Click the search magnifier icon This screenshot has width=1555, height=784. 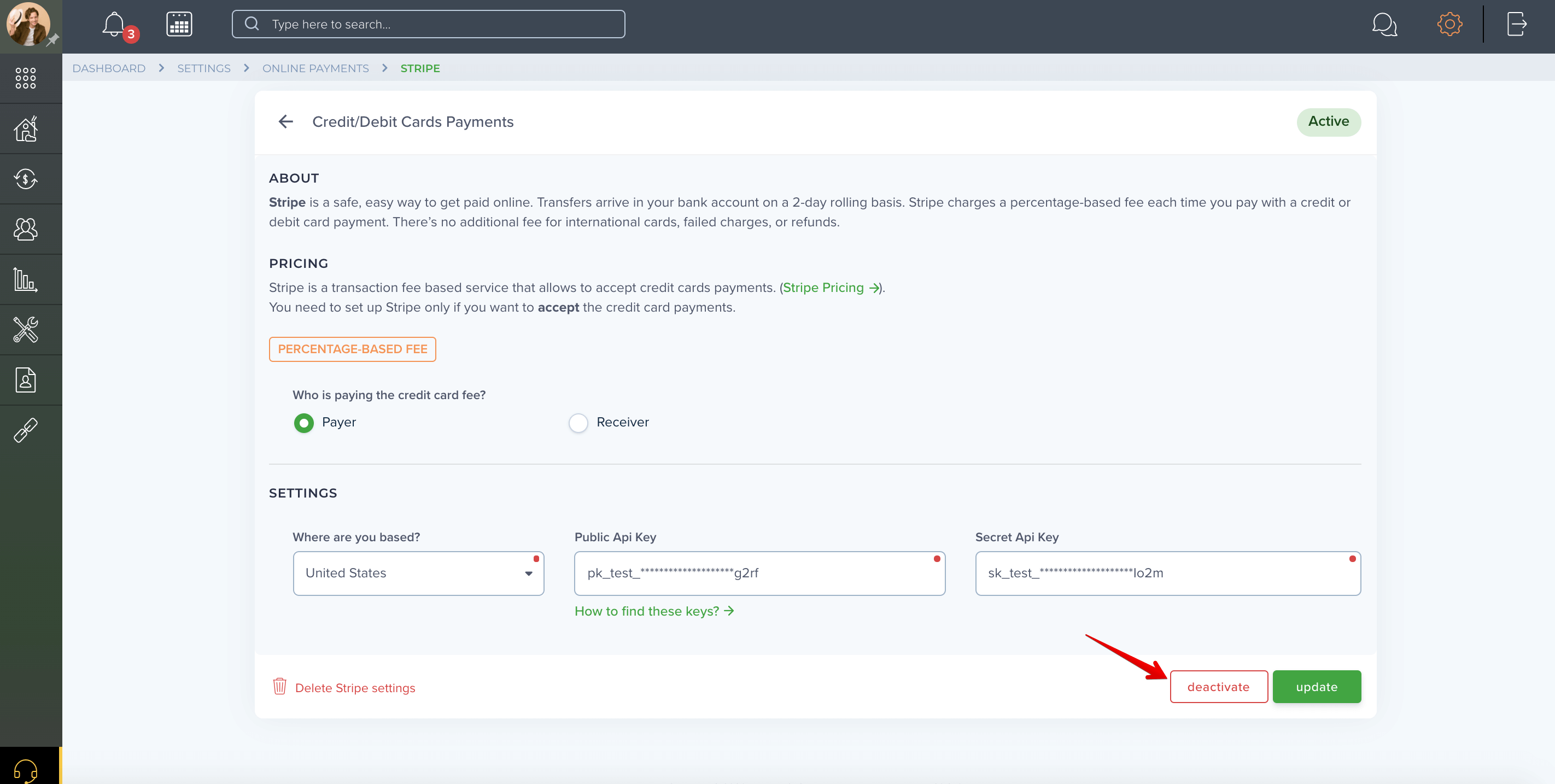point(252,24)
